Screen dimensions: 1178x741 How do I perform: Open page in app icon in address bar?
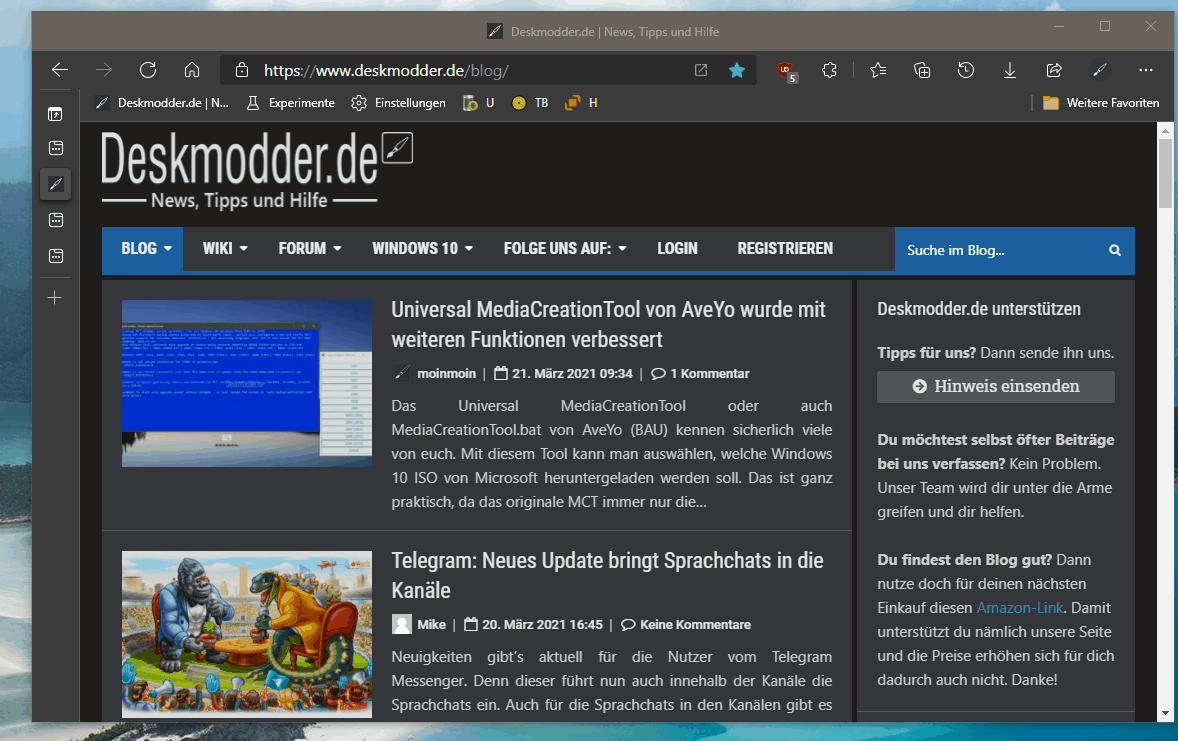point(701,70)
